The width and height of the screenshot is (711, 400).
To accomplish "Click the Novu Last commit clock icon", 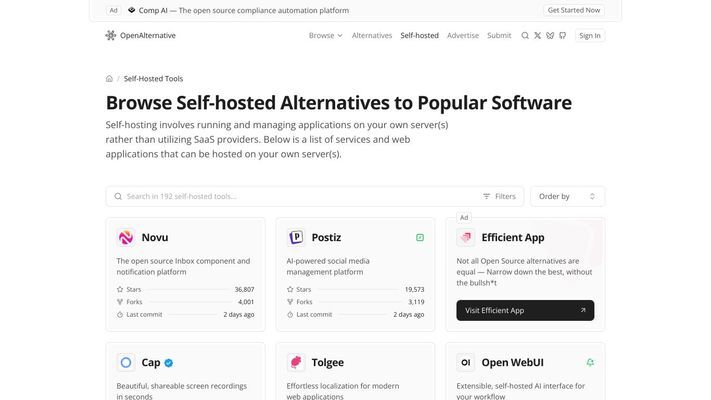I will coord(120,314).
